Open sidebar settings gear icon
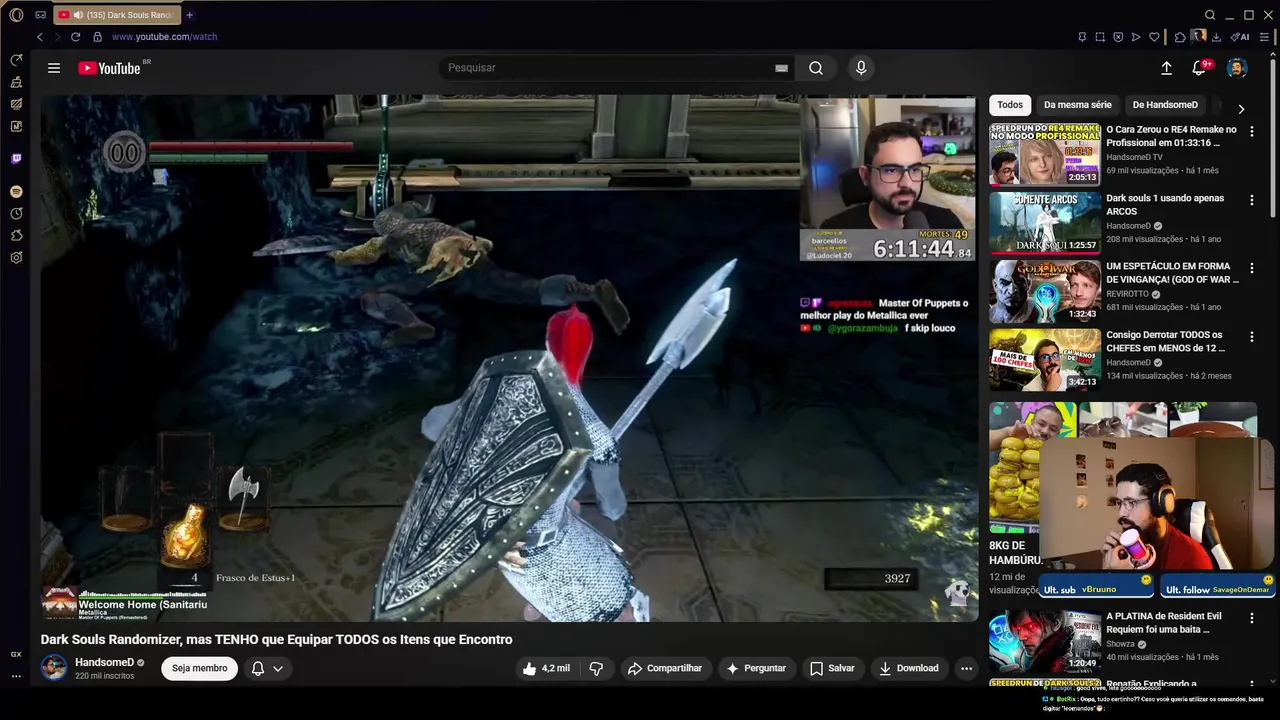1280x720 pixels. tap(16, 257)
